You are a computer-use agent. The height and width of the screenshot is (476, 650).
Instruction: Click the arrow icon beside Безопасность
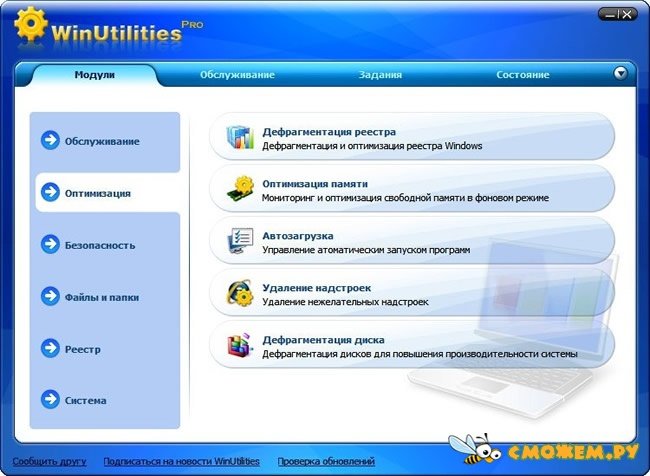(x=50, y=244)
